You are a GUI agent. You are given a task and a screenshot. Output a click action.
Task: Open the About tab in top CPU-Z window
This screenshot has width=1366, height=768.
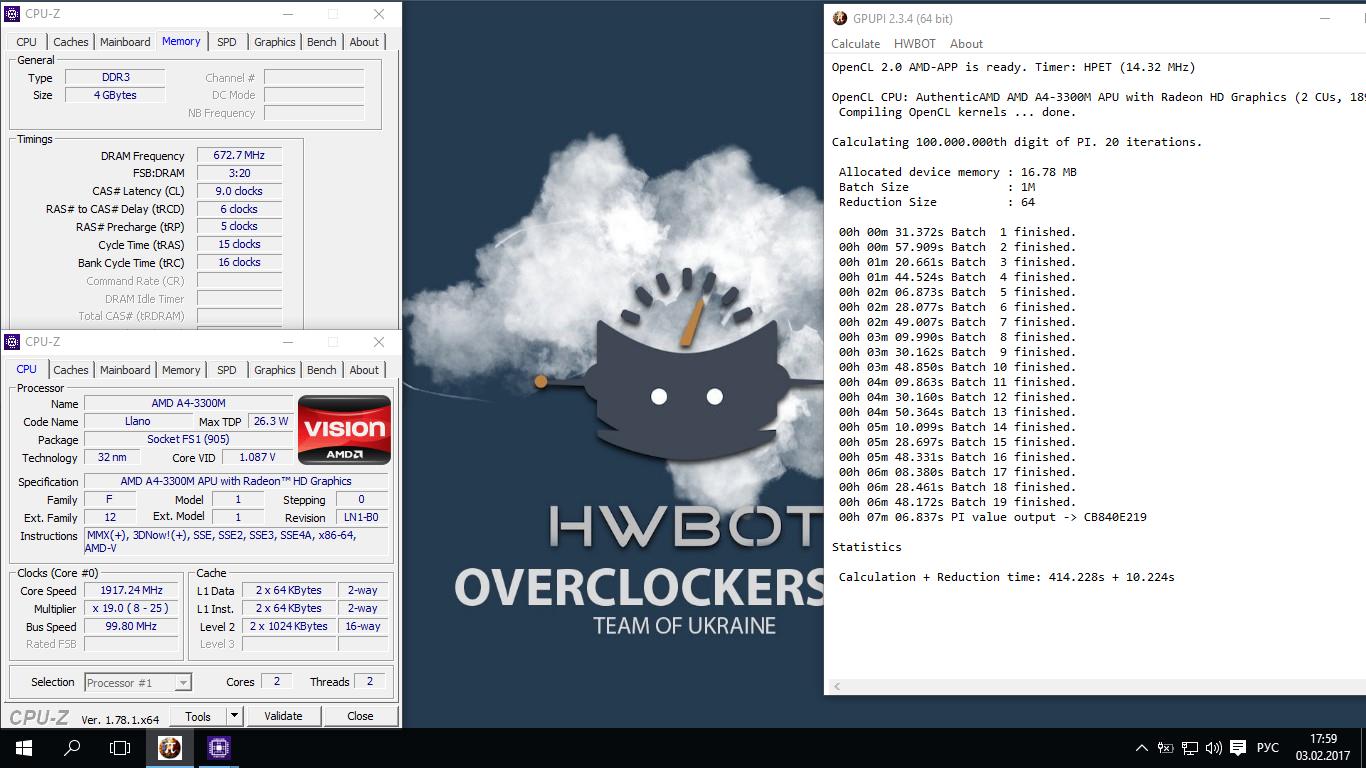[x=364, y=42]
